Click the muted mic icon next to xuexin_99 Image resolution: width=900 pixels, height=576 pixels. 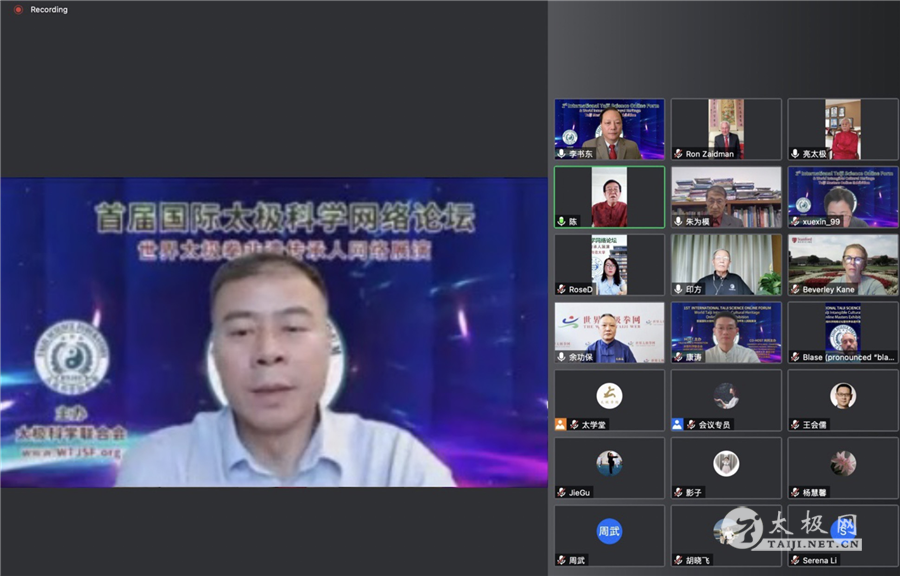(x=795, y=221)
